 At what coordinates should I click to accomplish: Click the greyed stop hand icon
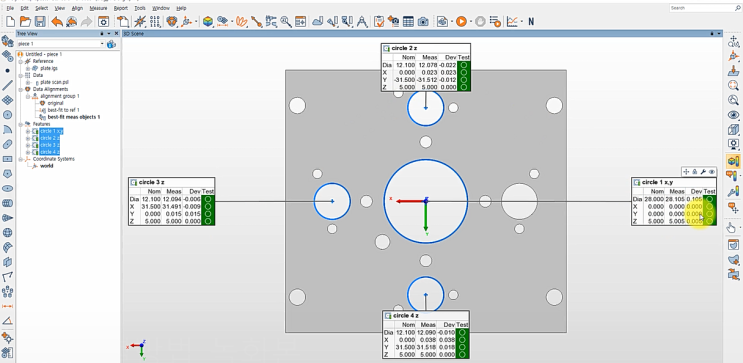tap(480, 21)
